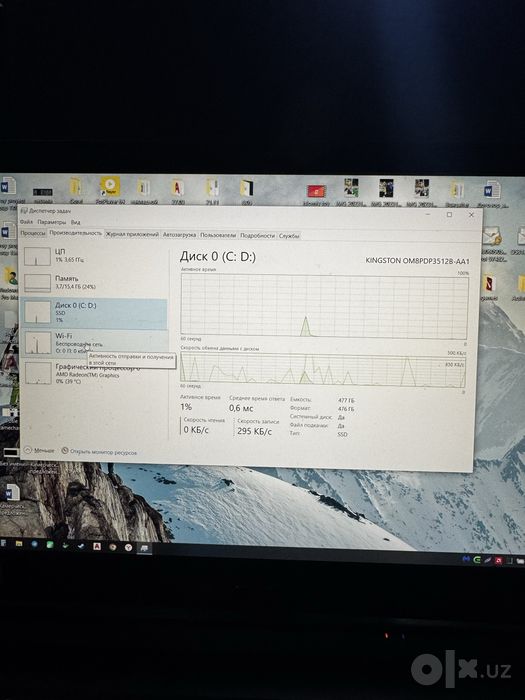Maximize the Task Manager window
Viewport: 525px width, 700px height.
coord(450,215)
